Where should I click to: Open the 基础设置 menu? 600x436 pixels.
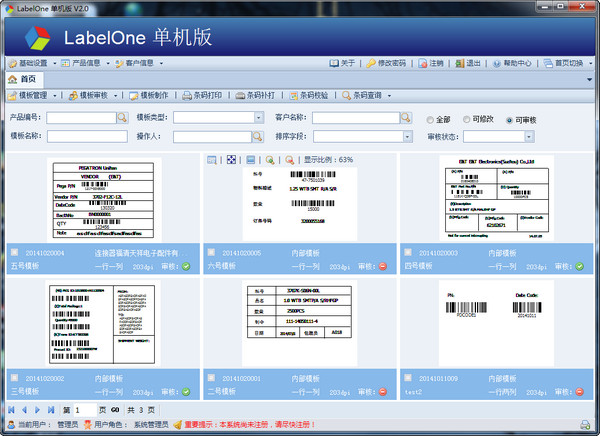tap(34, 63)
